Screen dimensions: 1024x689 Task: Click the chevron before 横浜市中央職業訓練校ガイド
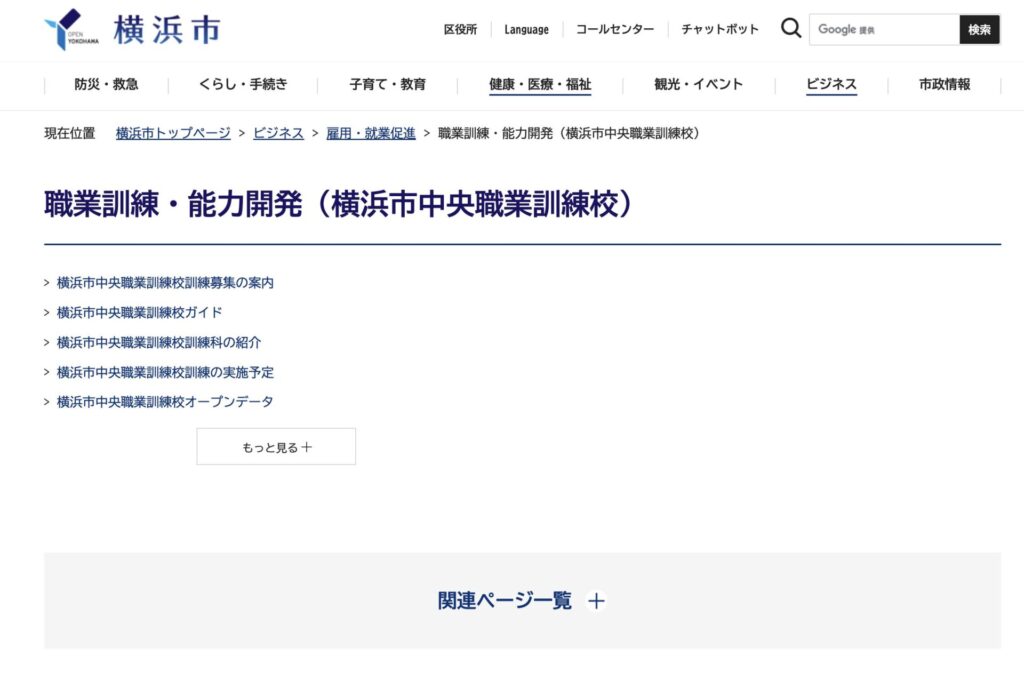coord(44,312)
